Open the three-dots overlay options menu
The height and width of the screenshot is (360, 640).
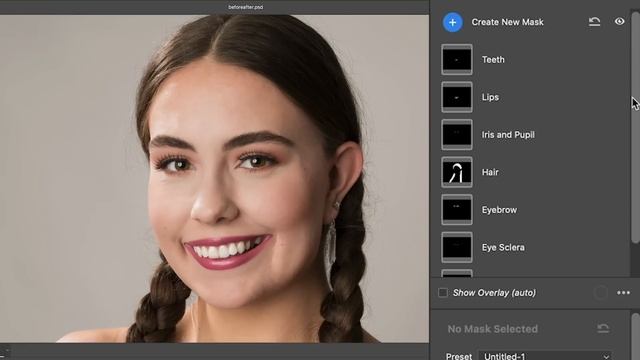[x=623, y=293]
